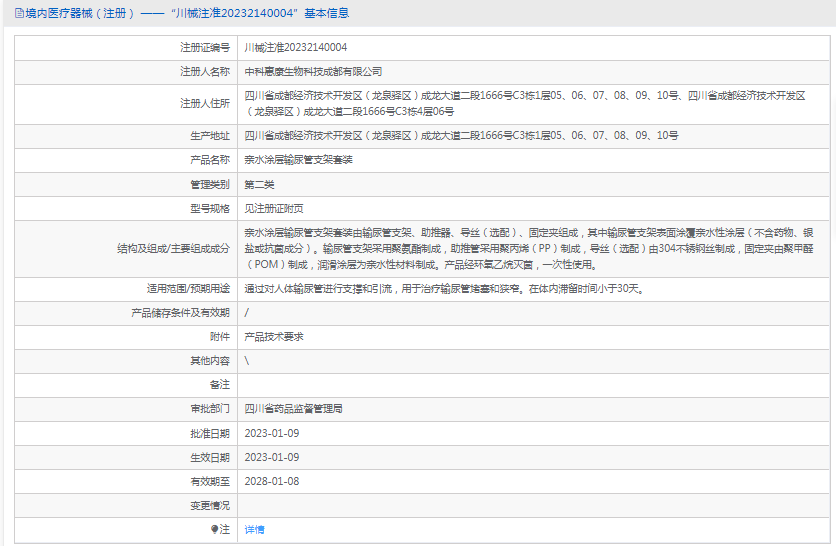Click the 有效期至 label
This screenshot has height=546, width=836.
210,481
